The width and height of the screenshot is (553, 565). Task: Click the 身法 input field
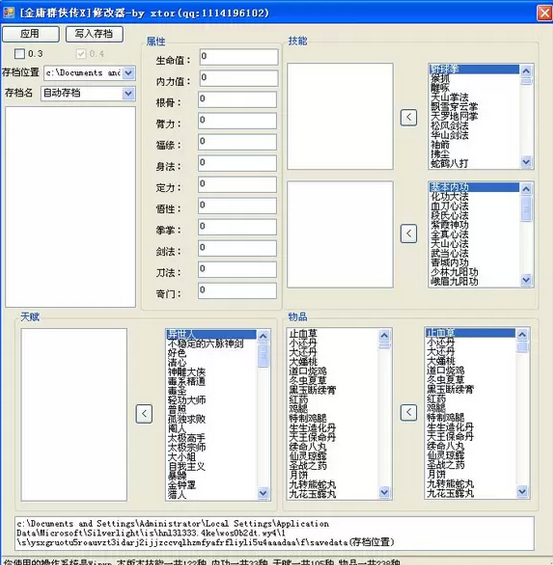tap(238, 163)
